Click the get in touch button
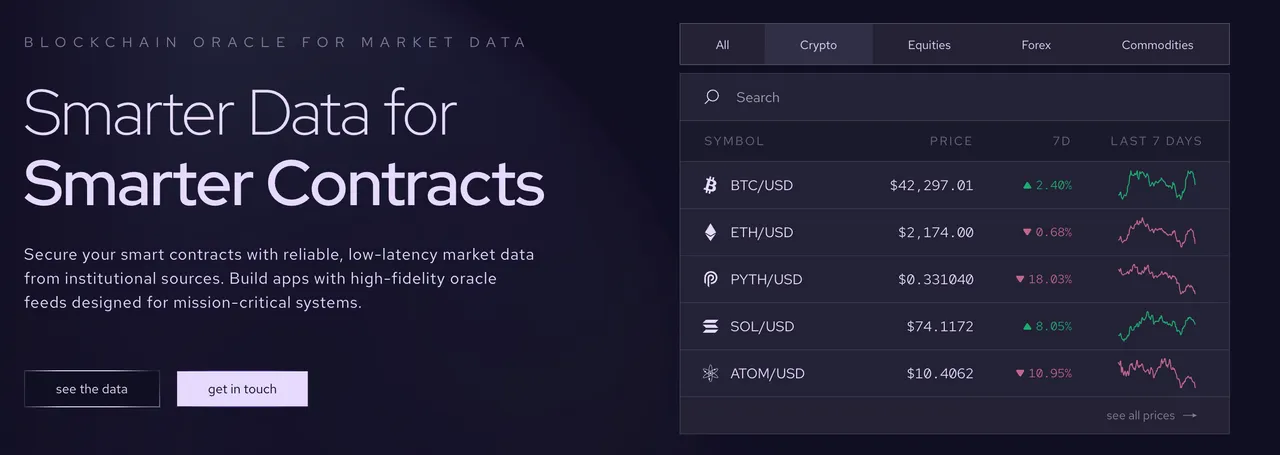This screenshot has height=455, width=1280. coord(242,389)
